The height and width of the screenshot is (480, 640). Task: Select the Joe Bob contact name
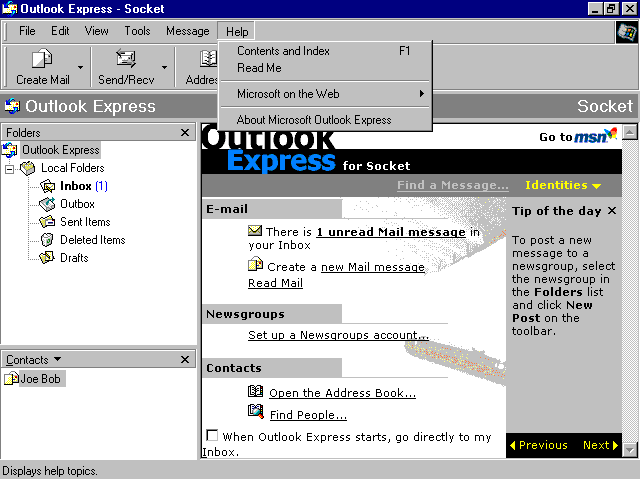(40, 379)
